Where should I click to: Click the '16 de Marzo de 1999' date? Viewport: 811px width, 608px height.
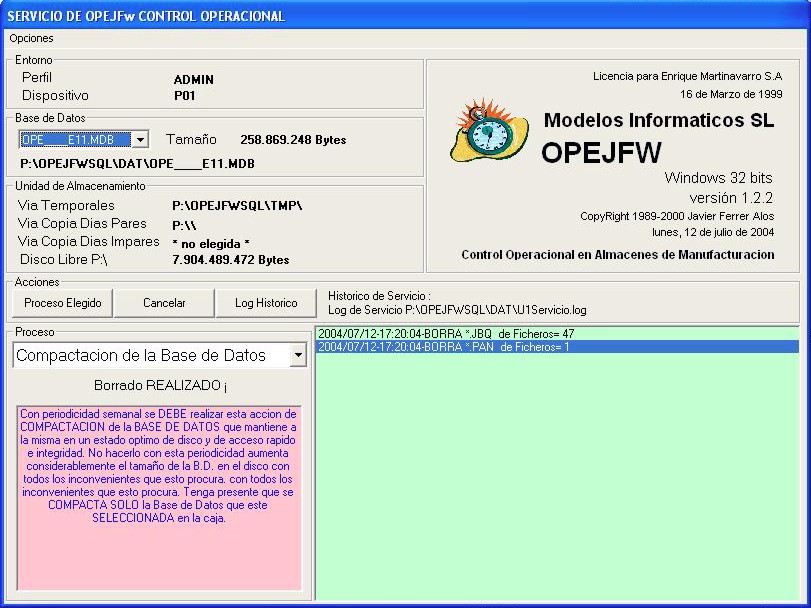pyautogui.click(x=731, y=94)
